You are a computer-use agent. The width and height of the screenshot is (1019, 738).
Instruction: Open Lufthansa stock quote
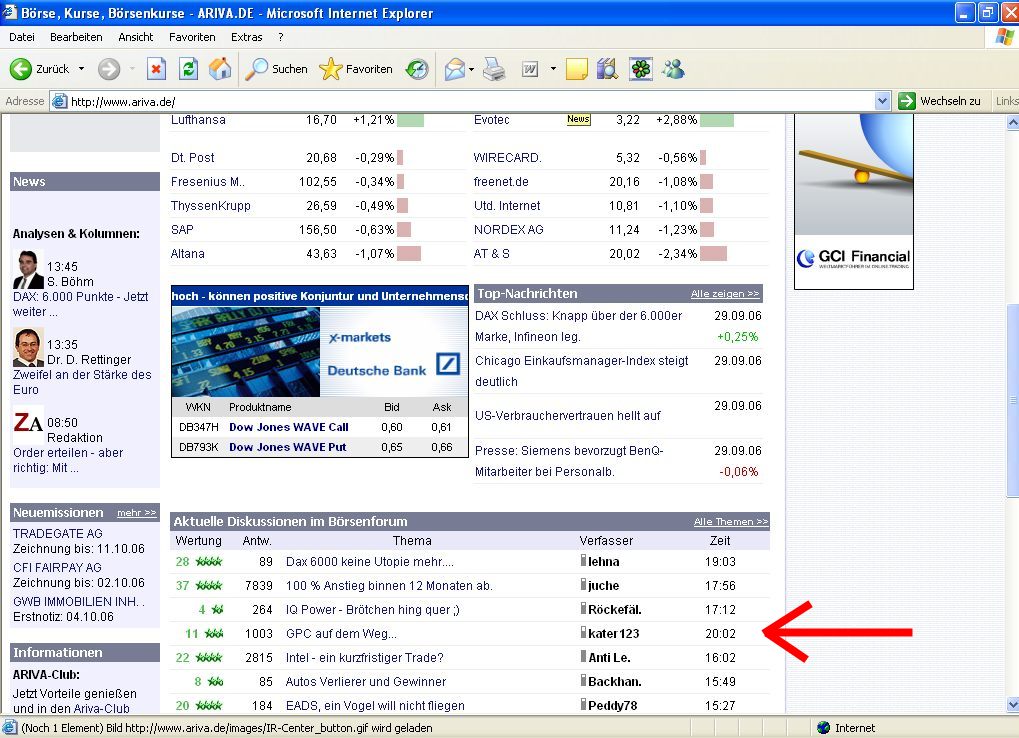(198, 120)
